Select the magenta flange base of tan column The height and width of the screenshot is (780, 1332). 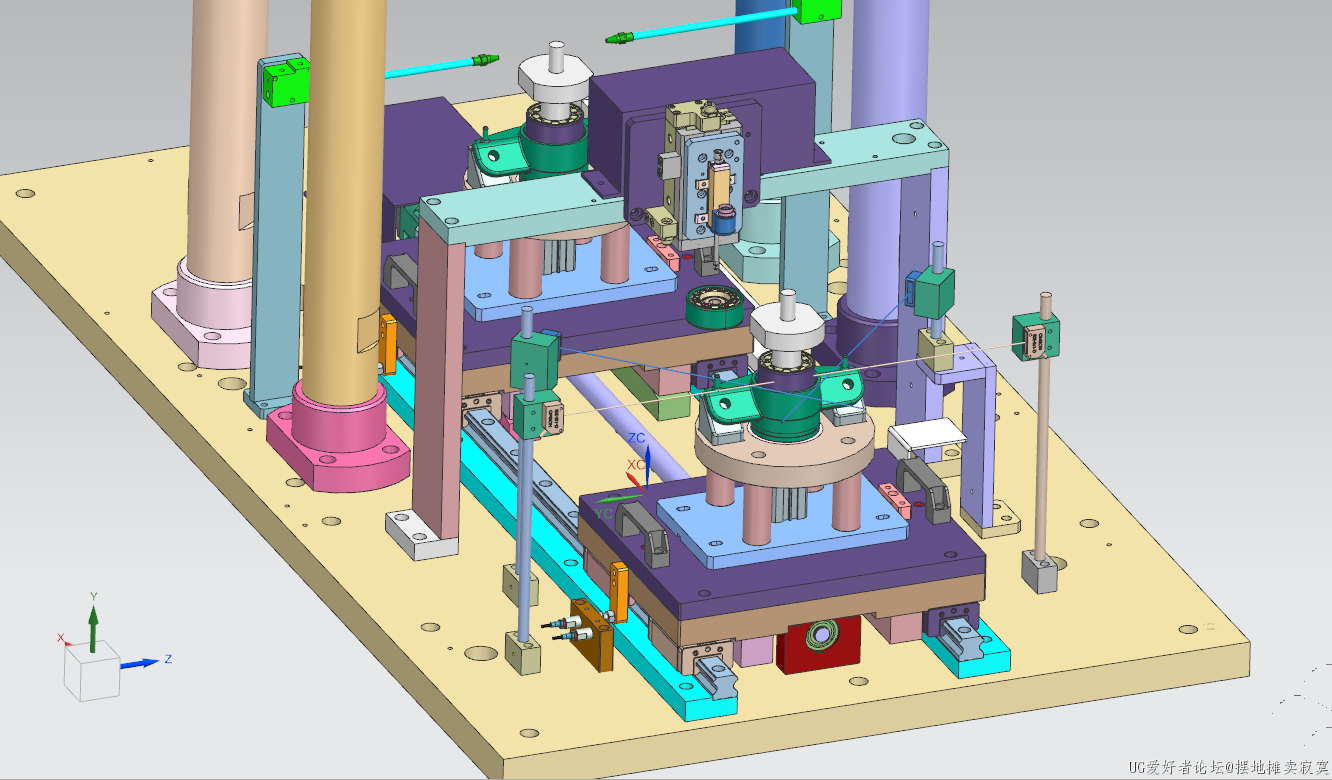(x=337, y=440)
